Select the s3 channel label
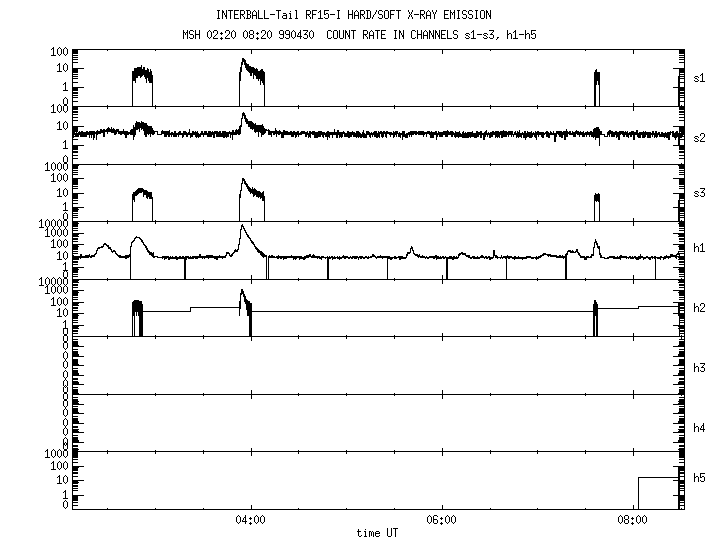Image resolution: width=720 pixels, height=550 pixels. click(700, 192)
